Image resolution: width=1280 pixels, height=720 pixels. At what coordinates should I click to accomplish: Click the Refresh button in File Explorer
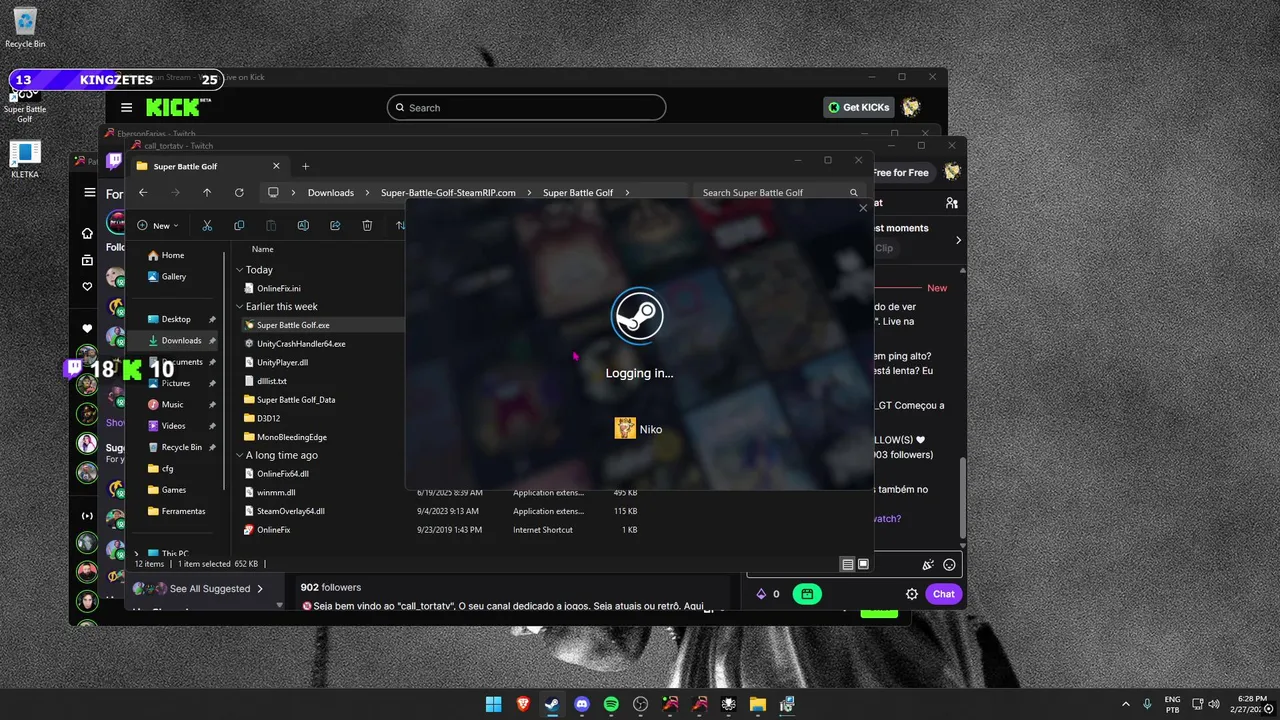(x=239, y=193)
